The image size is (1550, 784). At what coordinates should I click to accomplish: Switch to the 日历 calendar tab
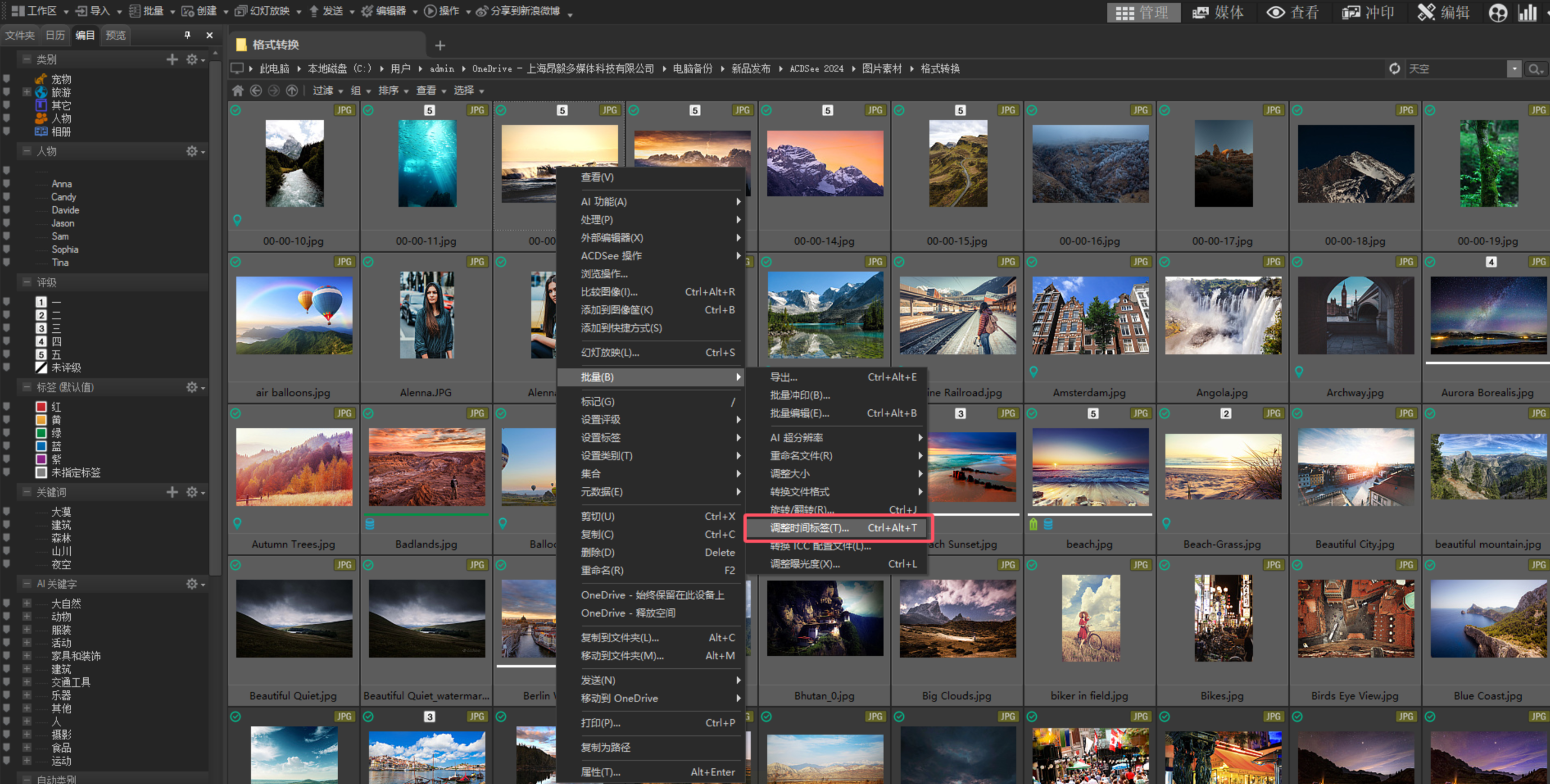[55, 35]
